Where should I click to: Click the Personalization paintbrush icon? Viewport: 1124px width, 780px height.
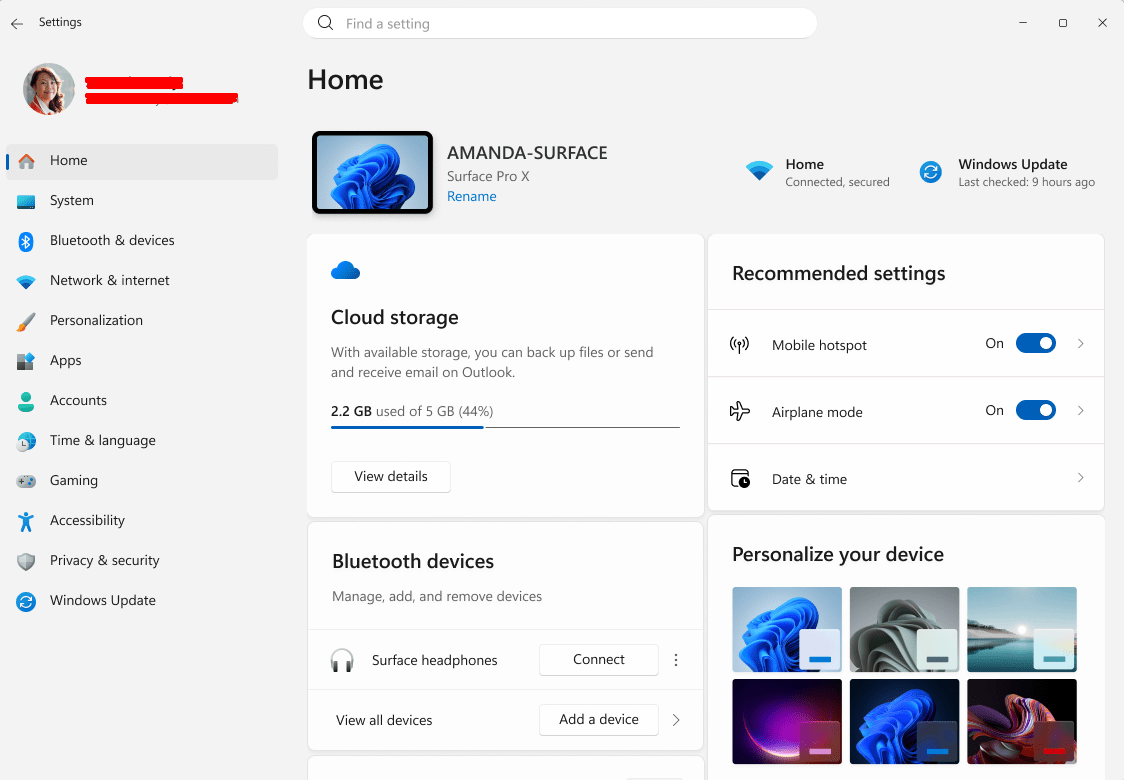click(x=27, y=321)
